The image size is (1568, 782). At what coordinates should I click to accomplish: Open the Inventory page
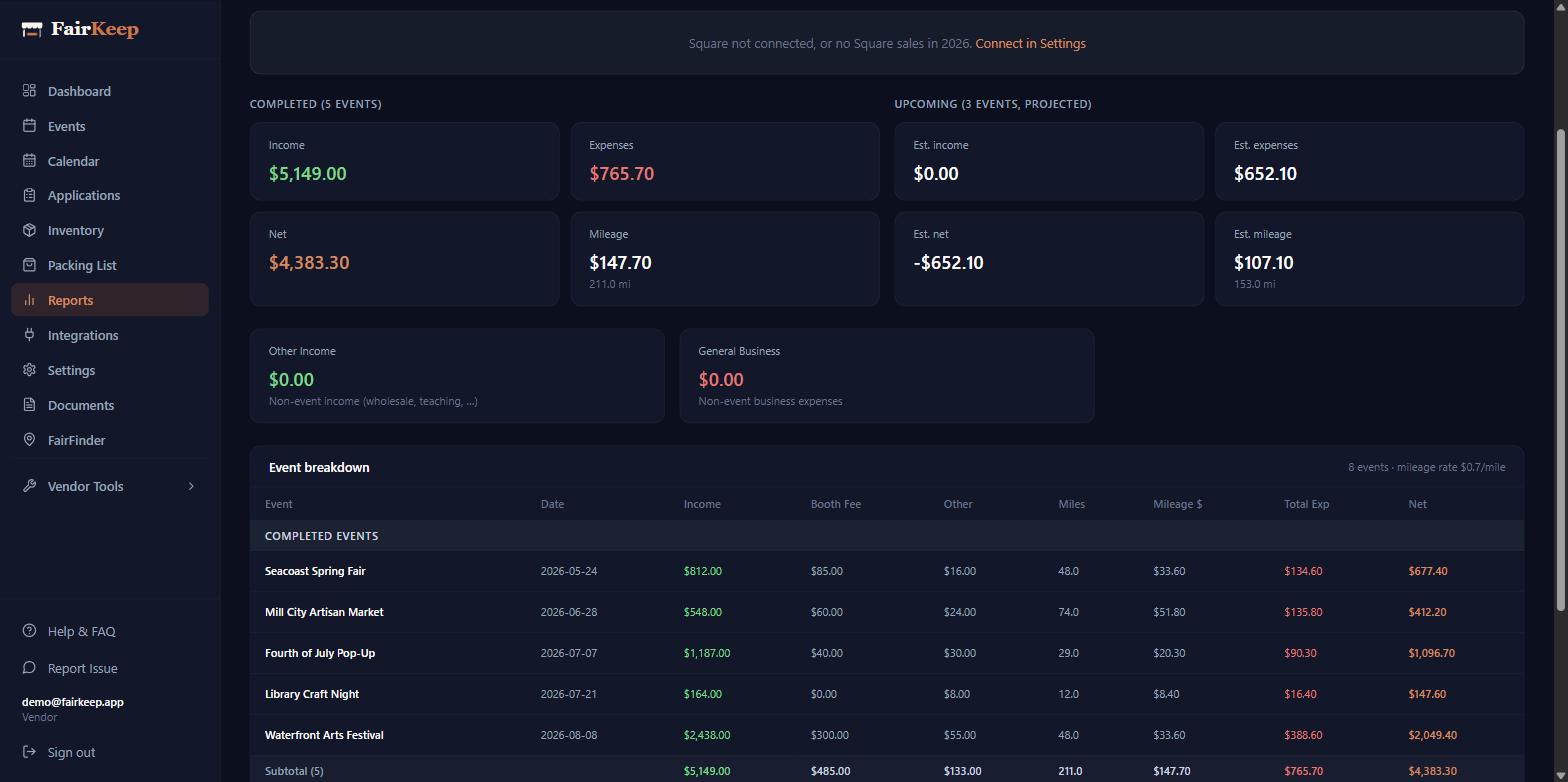(110, 230)
